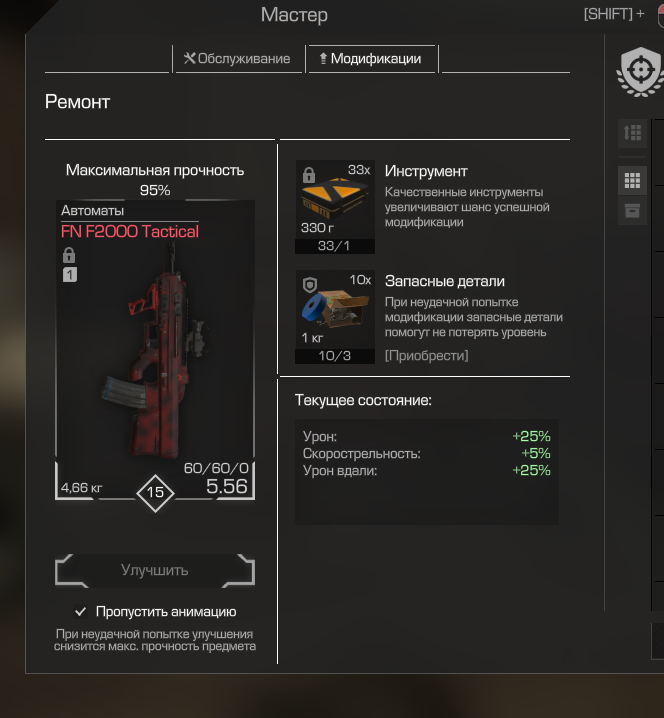The image size is (664, 718).
Task: Select the grid view icon
Action: [632, 180]
